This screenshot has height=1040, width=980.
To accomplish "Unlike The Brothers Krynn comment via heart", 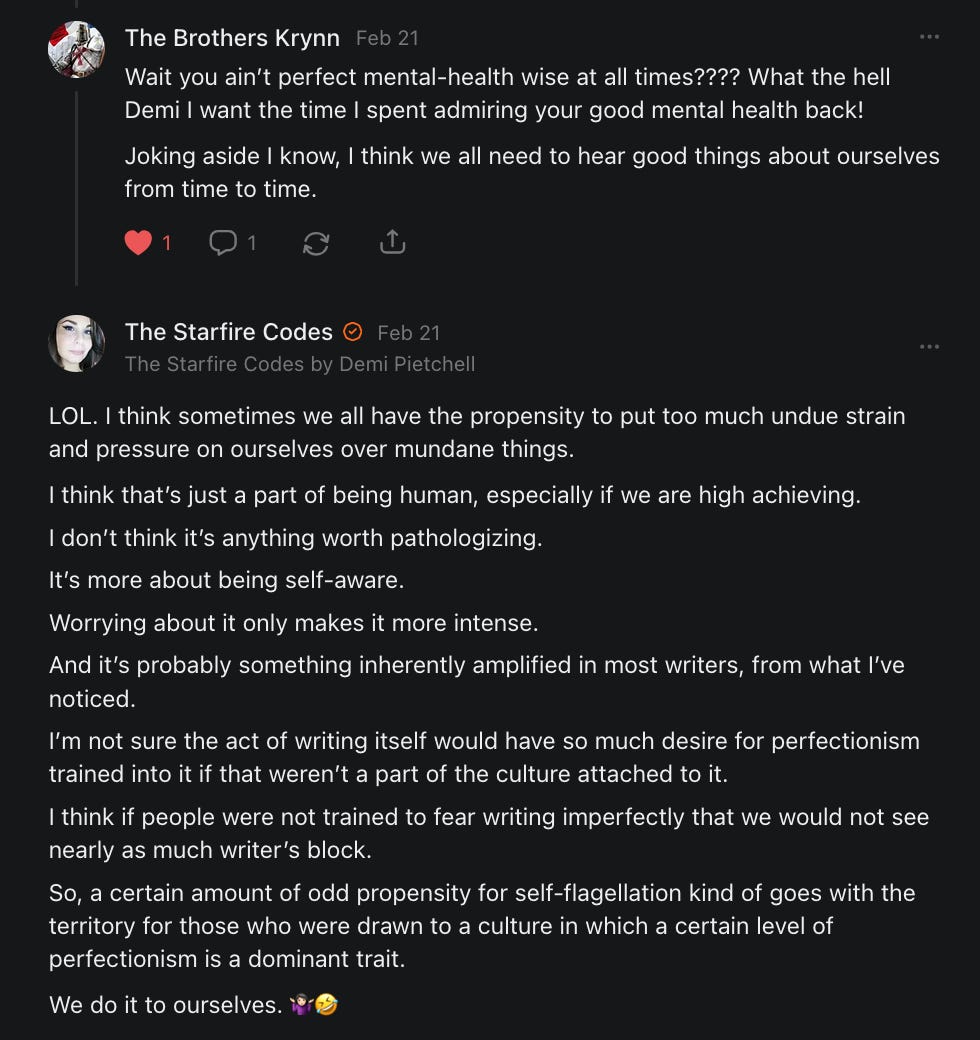I will (x=138, y=243).
